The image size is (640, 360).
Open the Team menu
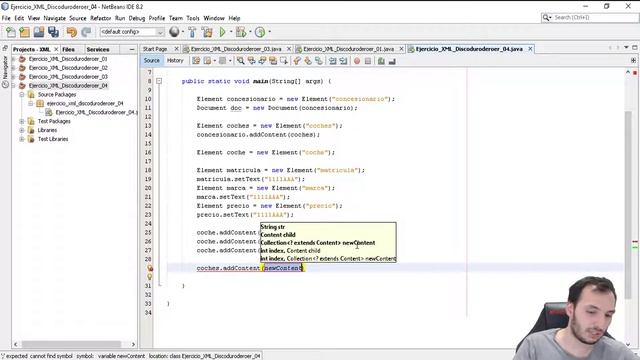tap(176, 18)
